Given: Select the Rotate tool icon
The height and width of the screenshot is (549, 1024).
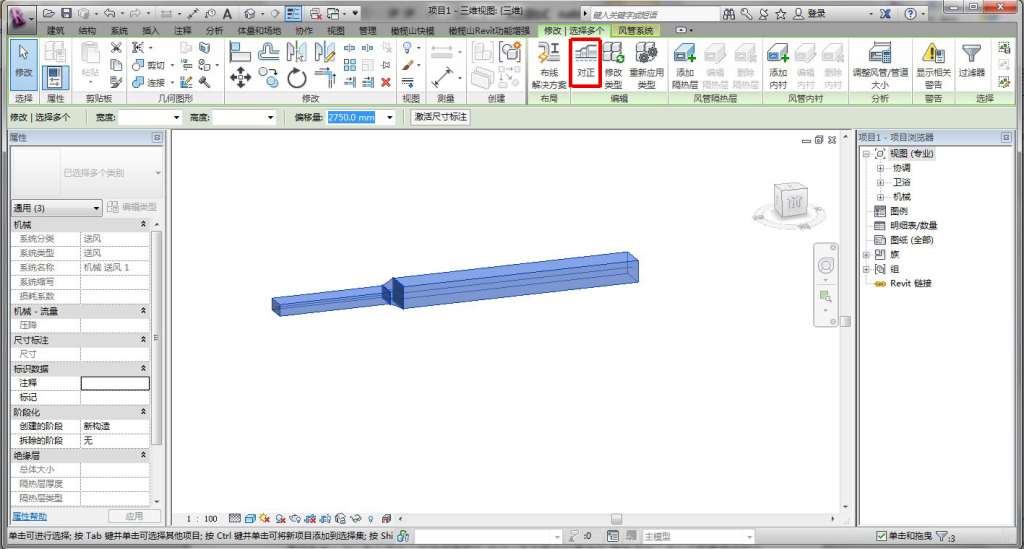Looking at the screenshot, I should tap(296, 78).
